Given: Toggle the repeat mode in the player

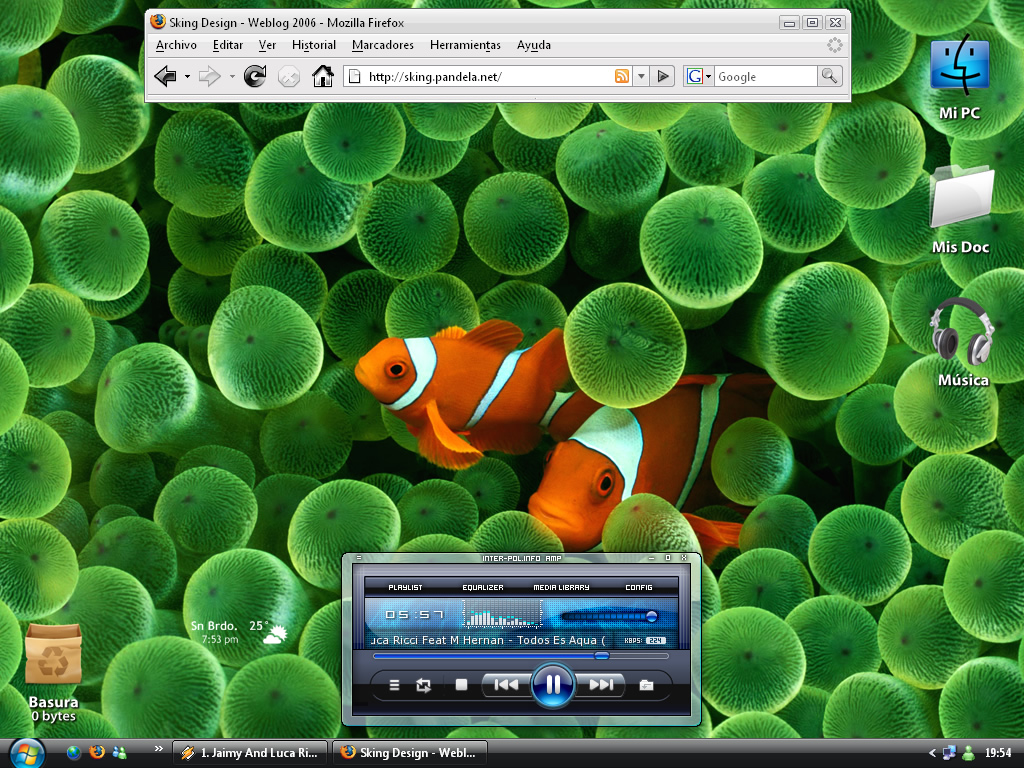Looking at the screenshot, I should pos(423,685).
